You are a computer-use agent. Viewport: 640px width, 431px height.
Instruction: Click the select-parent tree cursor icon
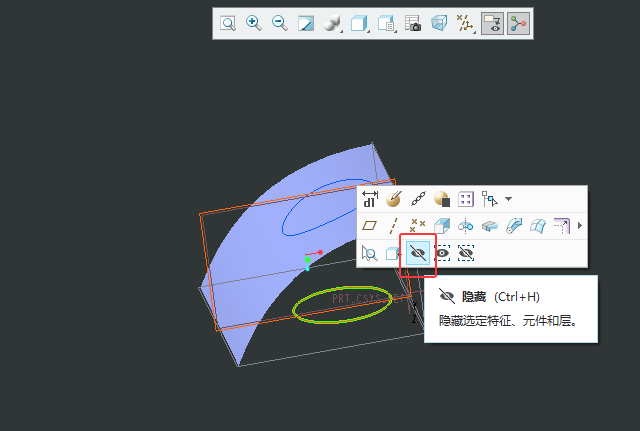(x=489, y=199)
